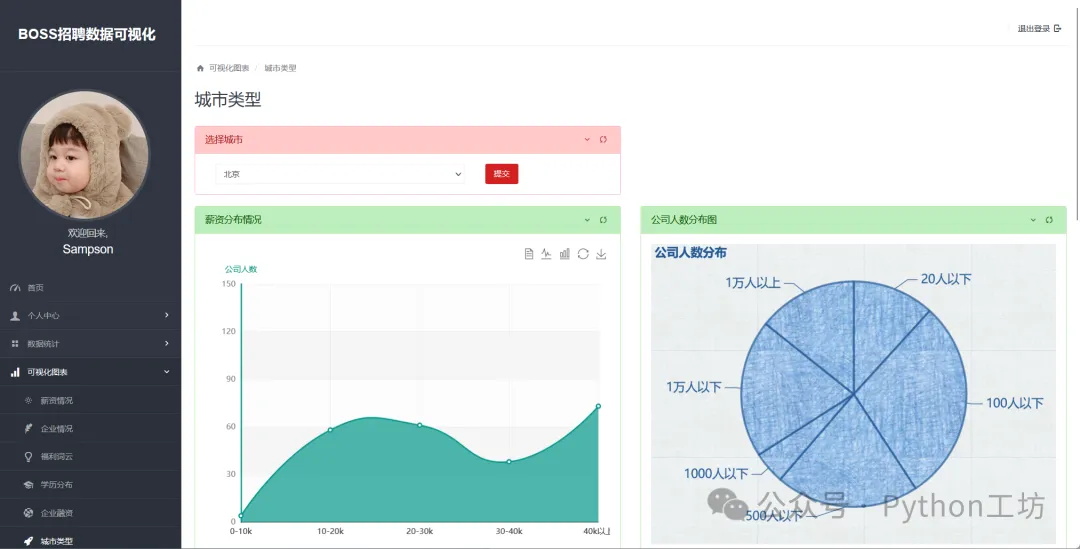Click the rocket icon beside 城市类型
This screenshot has width=1080, height=549.
tap(28, 541)
